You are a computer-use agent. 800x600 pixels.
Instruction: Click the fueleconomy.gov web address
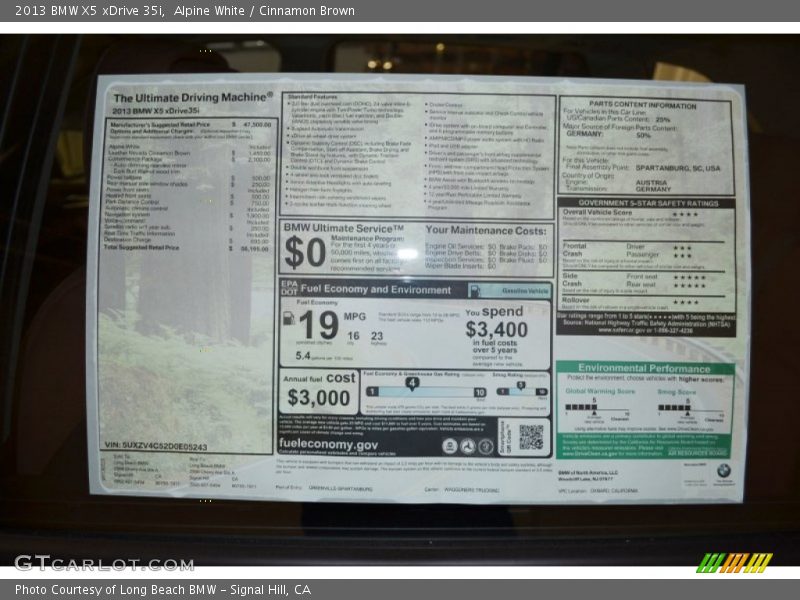point(328,444)
